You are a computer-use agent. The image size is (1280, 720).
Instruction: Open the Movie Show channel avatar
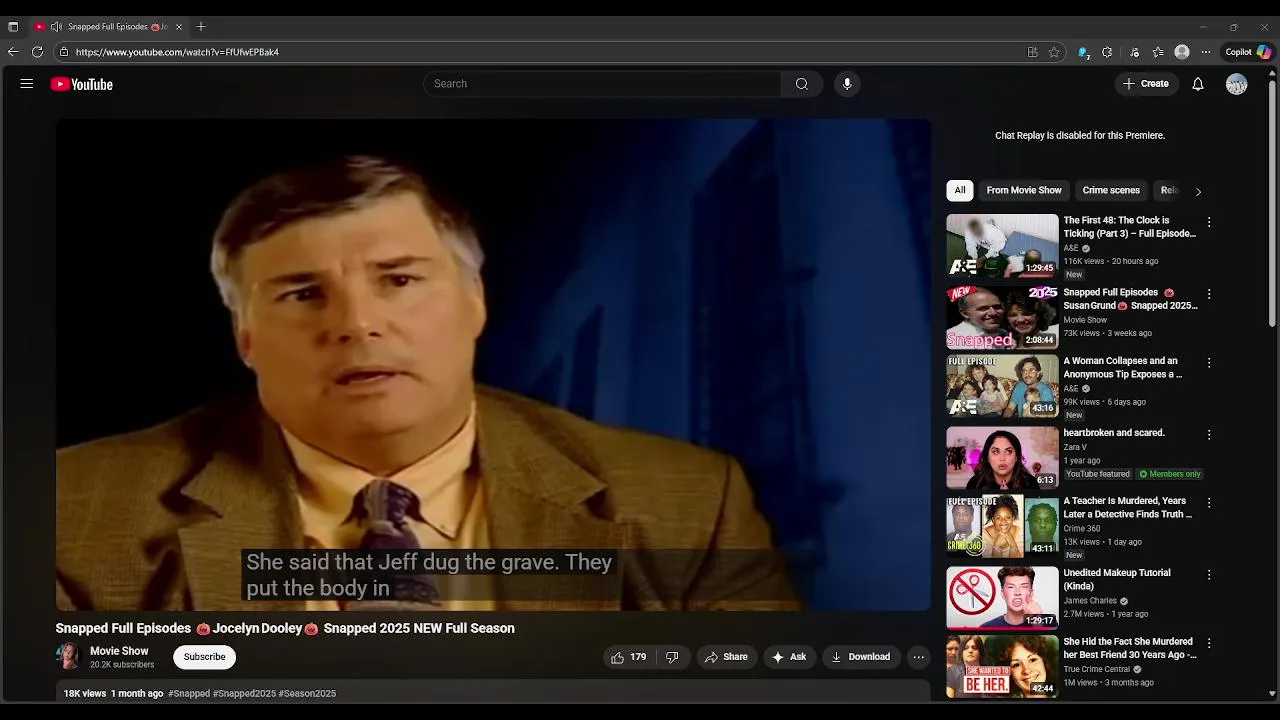point(68,657)
